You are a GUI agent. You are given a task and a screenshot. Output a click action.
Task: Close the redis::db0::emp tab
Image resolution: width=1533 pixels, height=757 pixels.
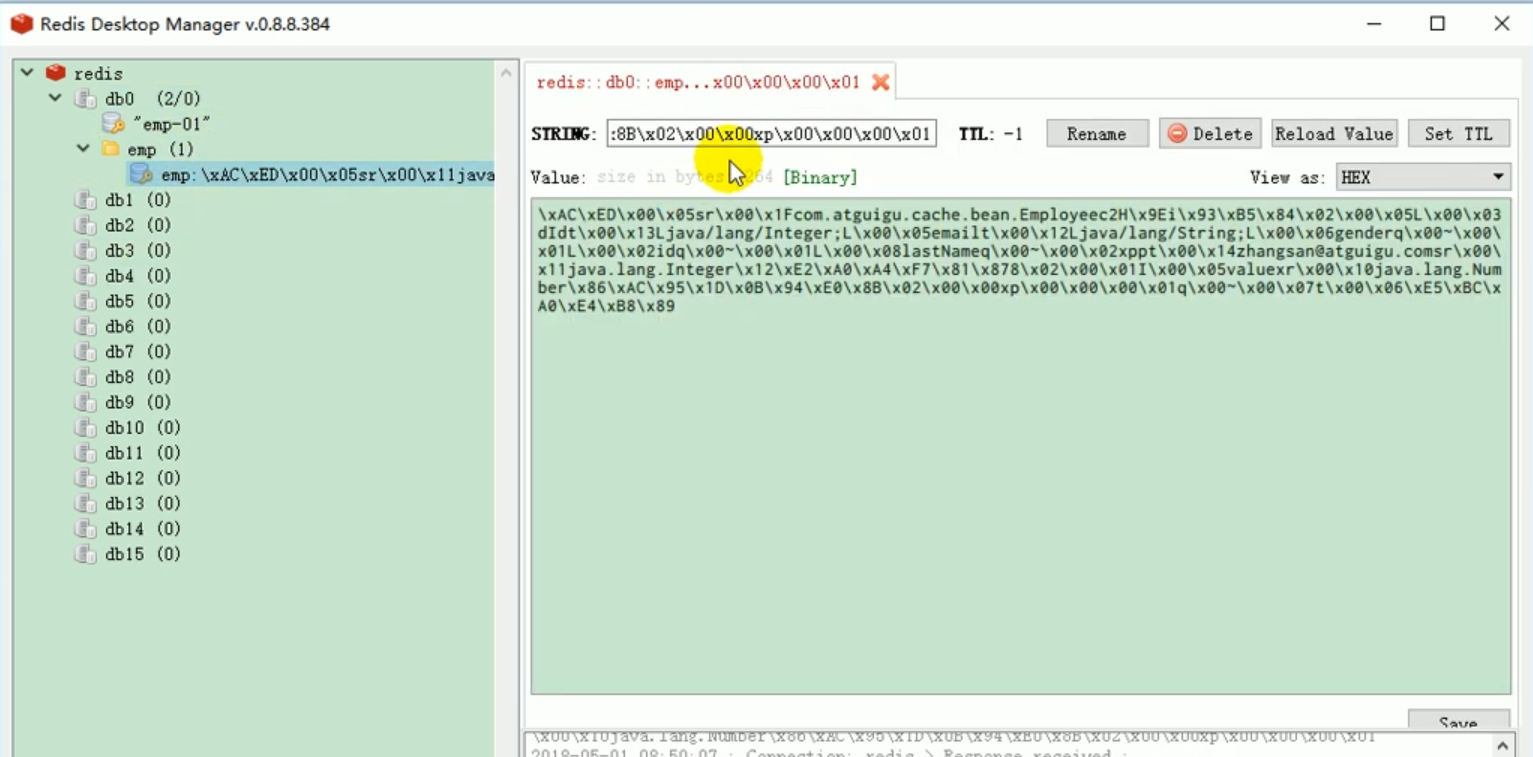click(879, 82)
